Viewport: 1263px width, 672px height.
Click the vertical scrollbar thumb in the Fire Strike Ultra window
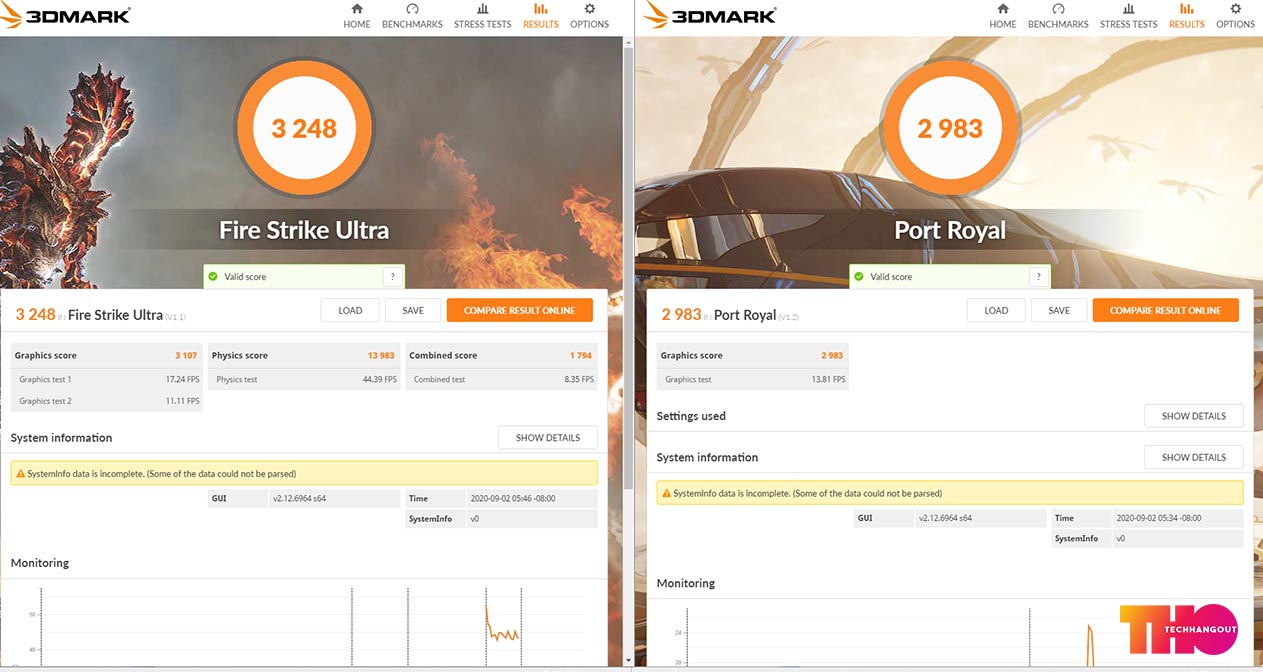click(628, 267)
